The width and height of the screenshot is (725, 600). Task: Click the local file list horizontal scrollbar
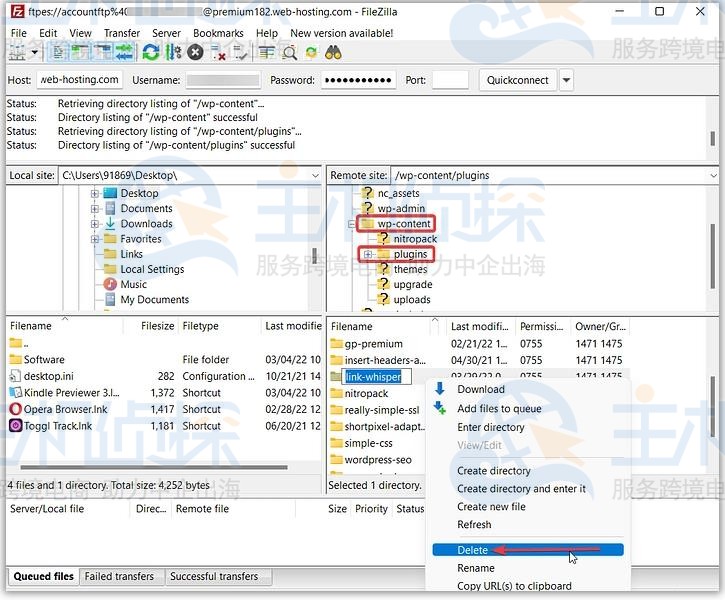tap(150, 467)
